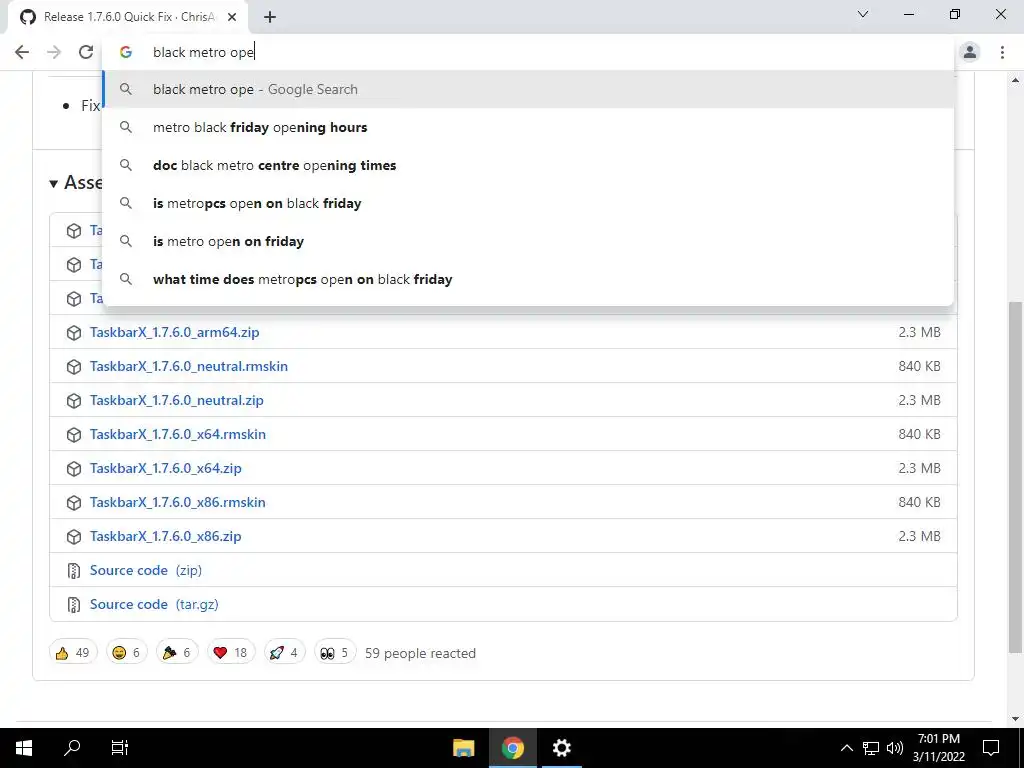Click the 840 KB size of x64.rmskin

919,434
